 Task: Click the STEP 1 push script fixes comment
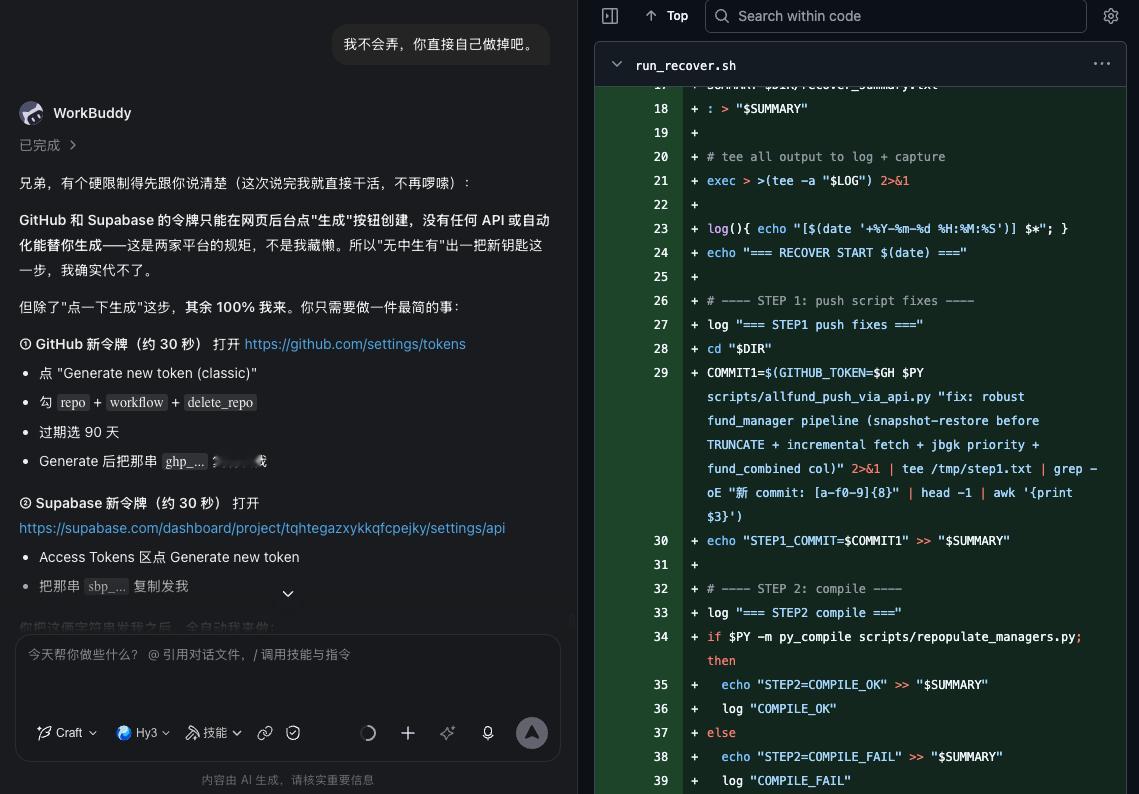coord(840,301)
